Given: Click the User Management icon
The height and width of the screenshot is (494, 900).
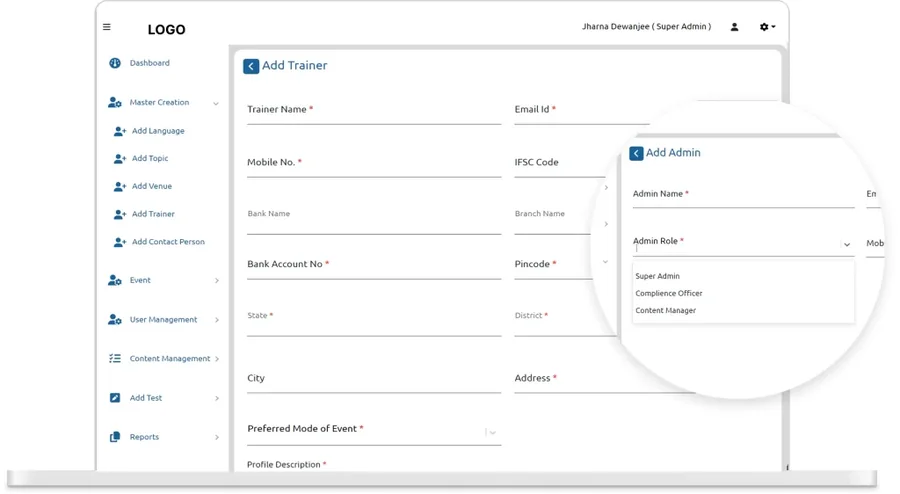Looking at the screenshot, I should (115, 320).
